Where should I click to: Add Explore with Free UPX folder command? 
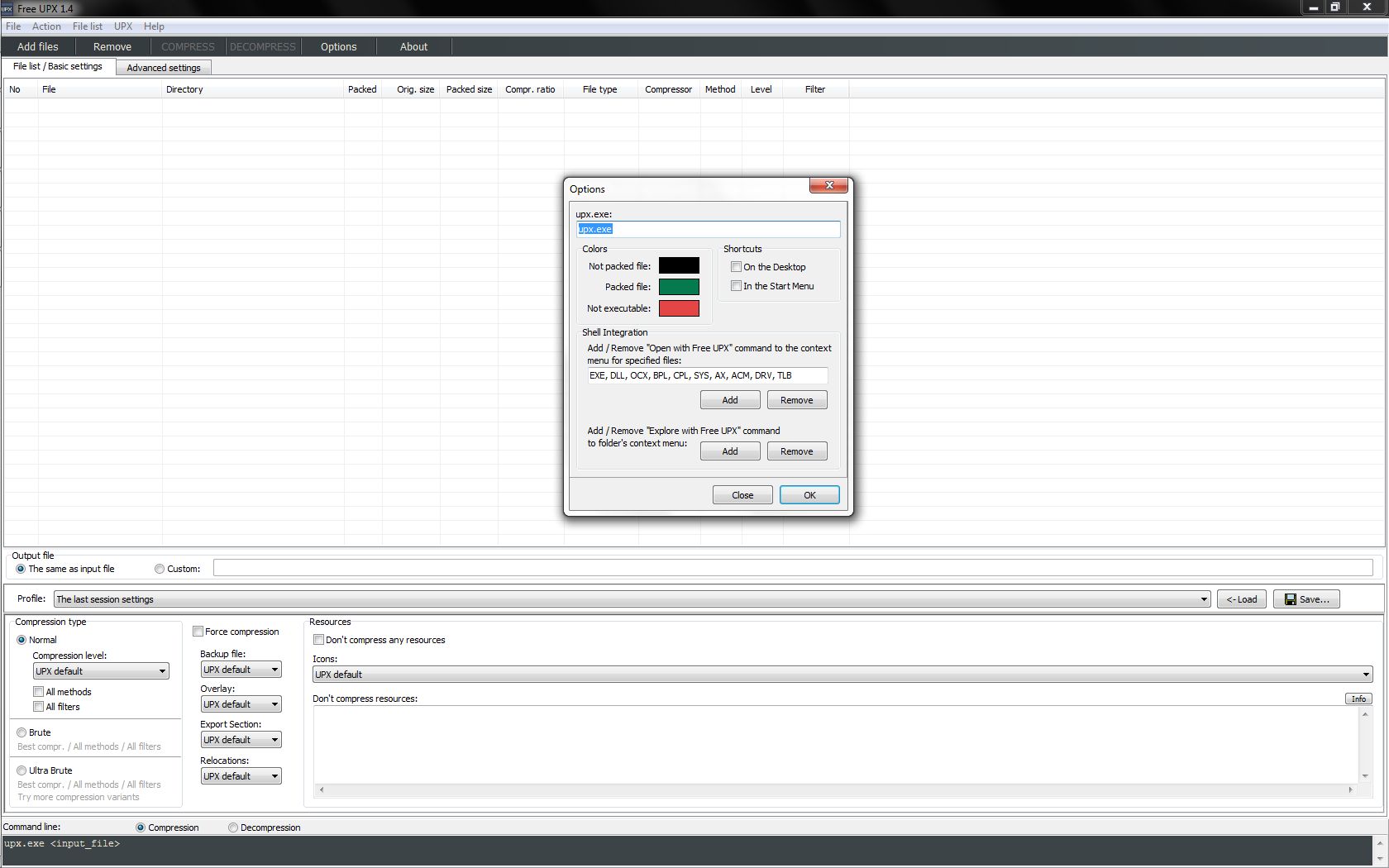pos(730,451)
